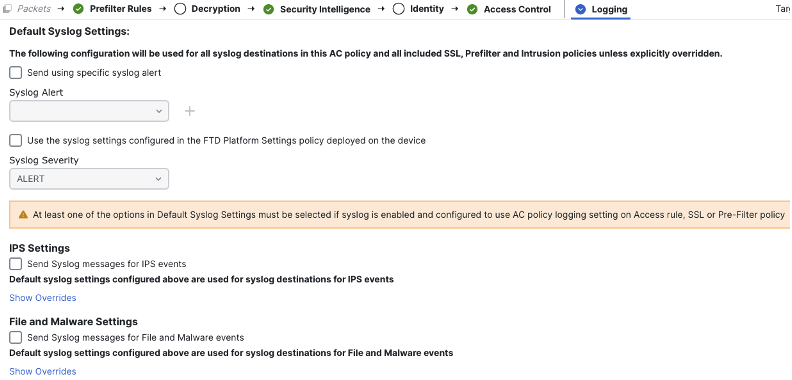Switch to the Logging tab
The height and width of the screenshot is (380, 792).
click(x=609, y=9)
